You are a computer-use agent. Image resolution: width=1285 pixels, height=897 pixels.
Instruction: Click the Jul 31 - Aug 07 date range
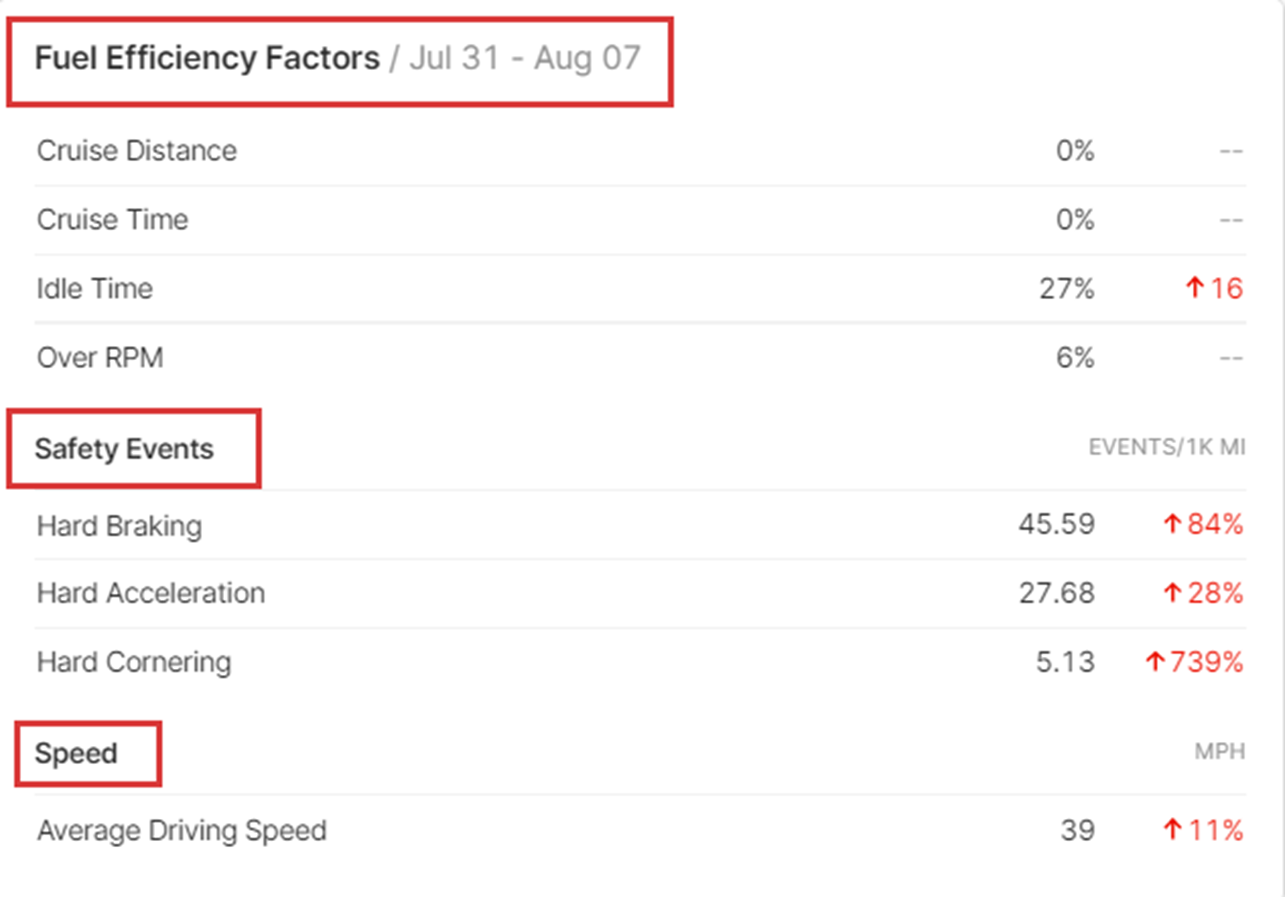click(x=524, y=58)
